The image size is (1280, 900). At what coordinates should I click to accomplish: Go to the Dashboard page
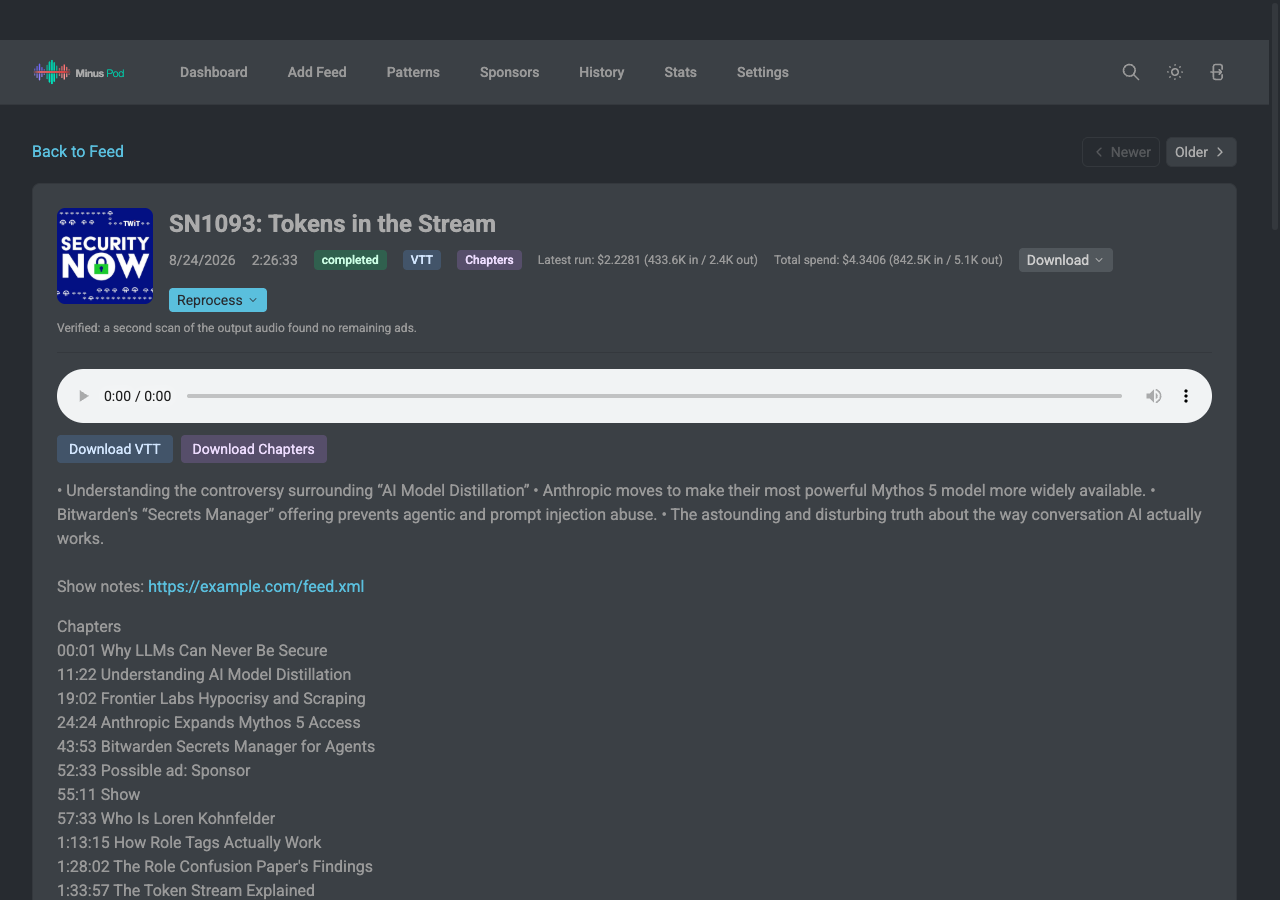(x=214, y=72)
